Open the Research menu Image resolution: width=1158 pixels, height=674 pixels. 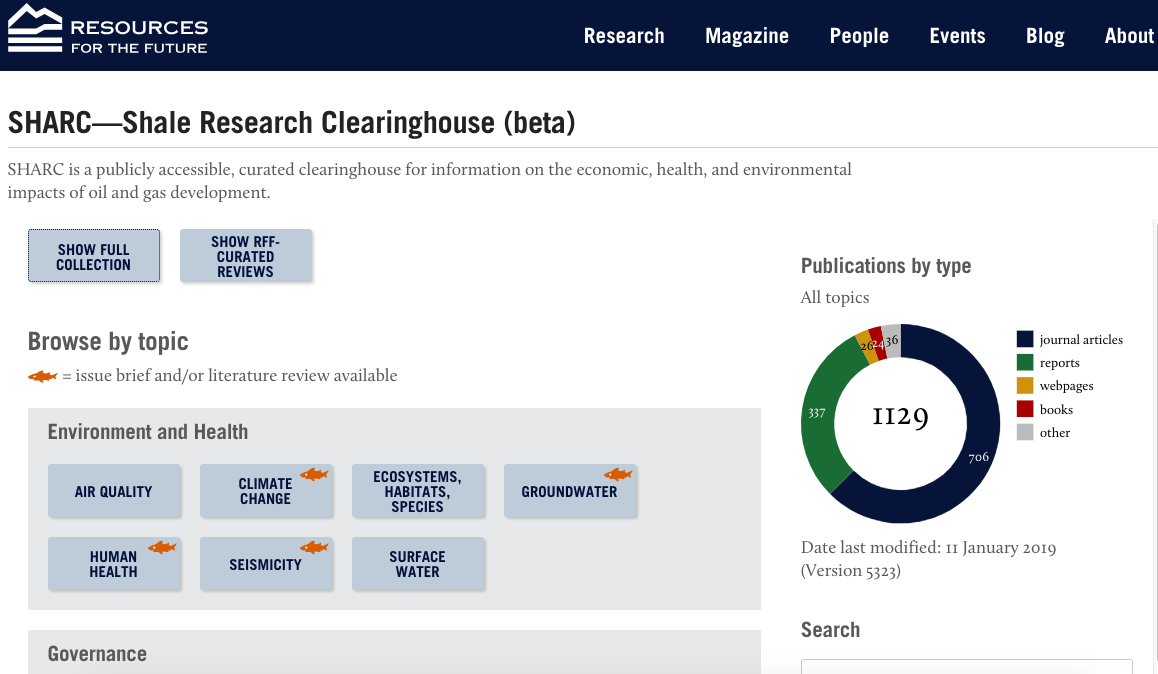(624, 36)
